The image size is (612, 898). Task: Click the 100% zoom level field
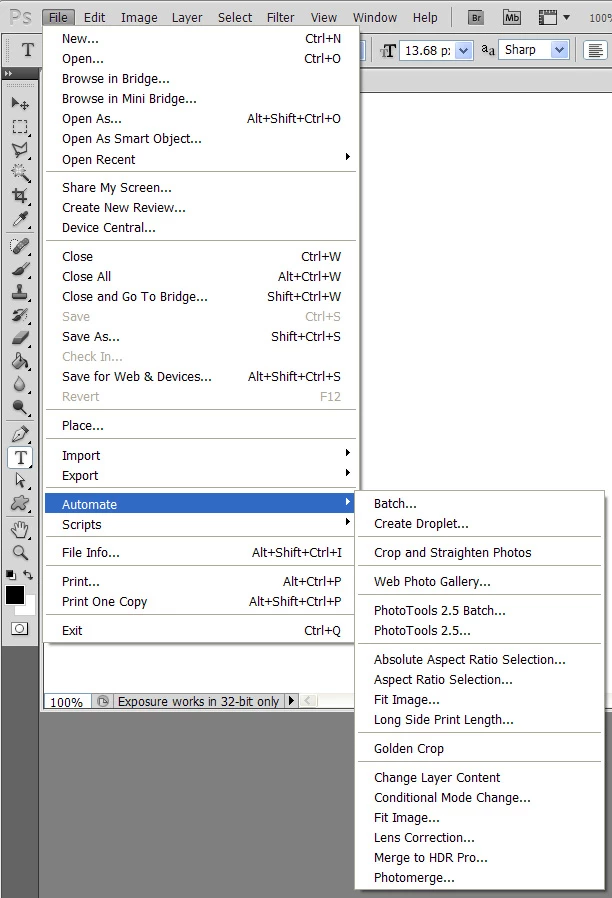(66, 702)
